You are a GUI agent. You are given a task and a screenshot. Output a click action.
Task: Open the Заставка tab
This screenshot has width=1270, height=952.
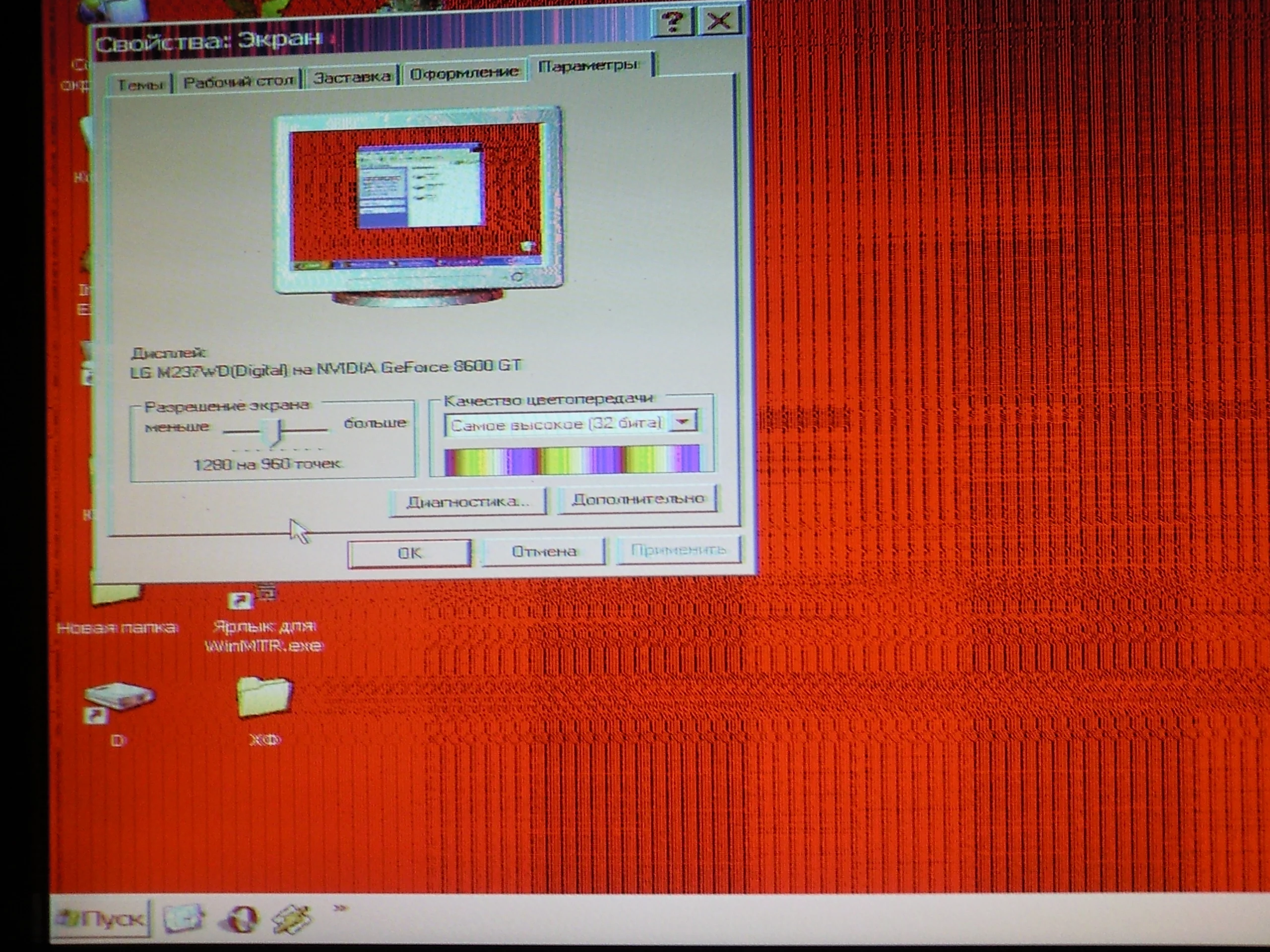tap(352, 77)
